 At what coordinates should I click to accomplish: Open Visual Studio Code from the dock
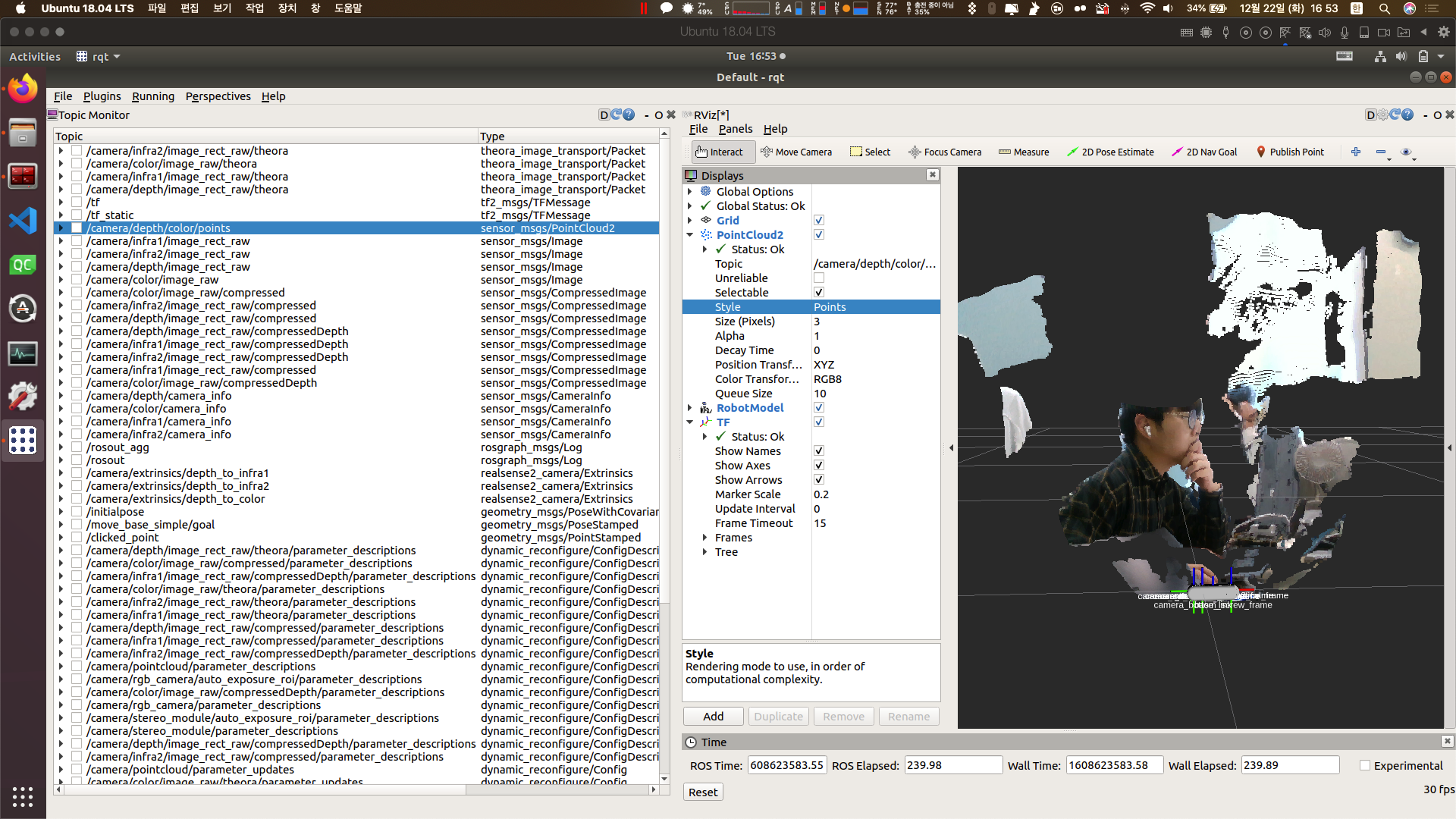(23, 221)
